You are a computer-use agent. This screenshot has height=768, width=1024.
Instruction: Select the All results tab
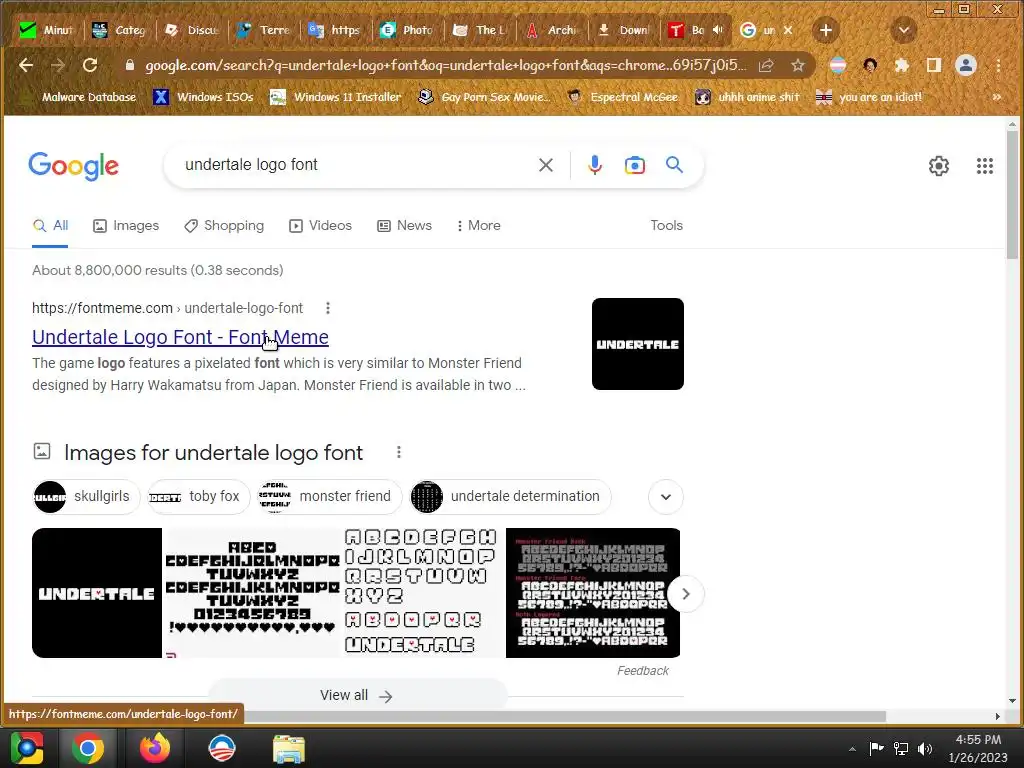click(50, 225)
